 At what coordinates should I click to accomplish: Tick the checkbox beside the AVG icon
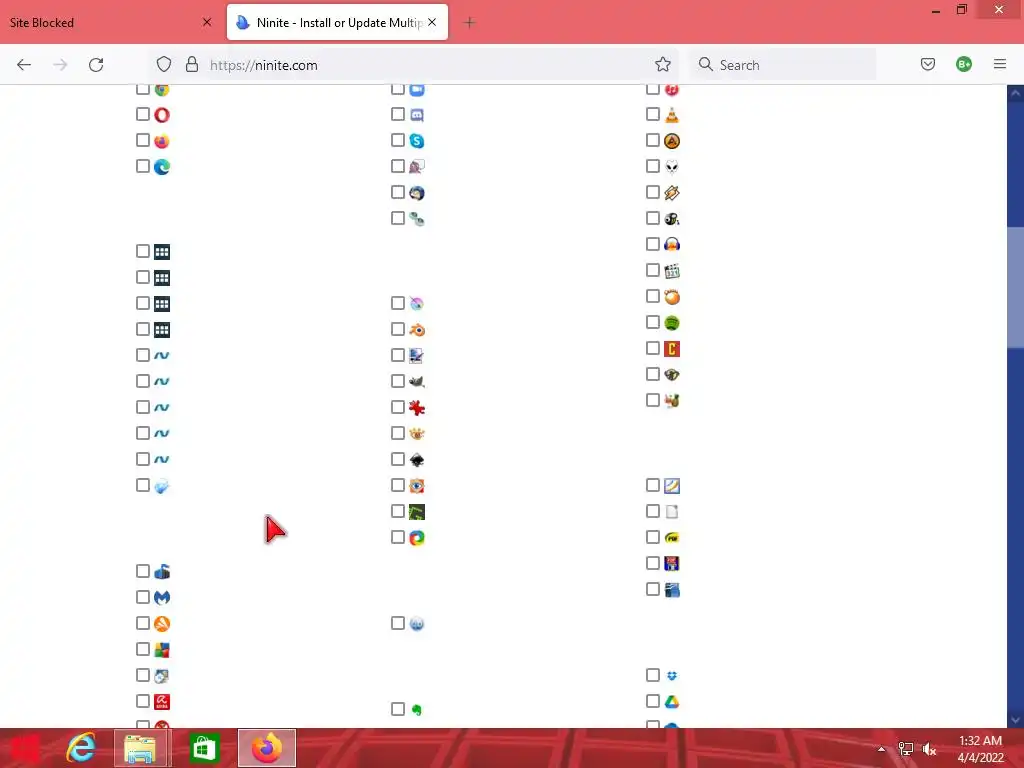(143, 649)
